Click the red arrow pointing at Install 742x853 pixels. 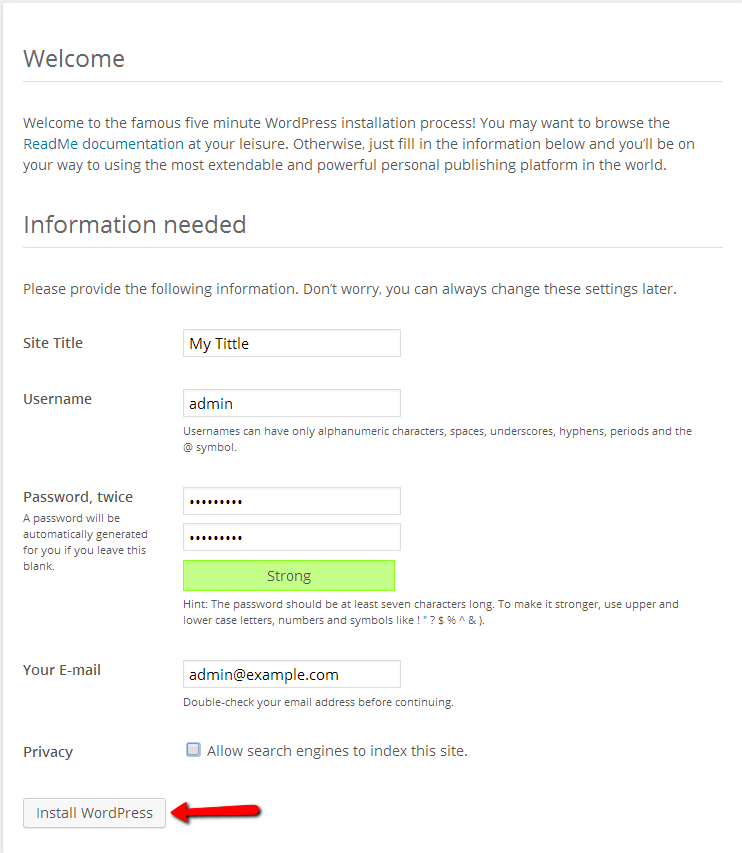click(x=216, y=812)
